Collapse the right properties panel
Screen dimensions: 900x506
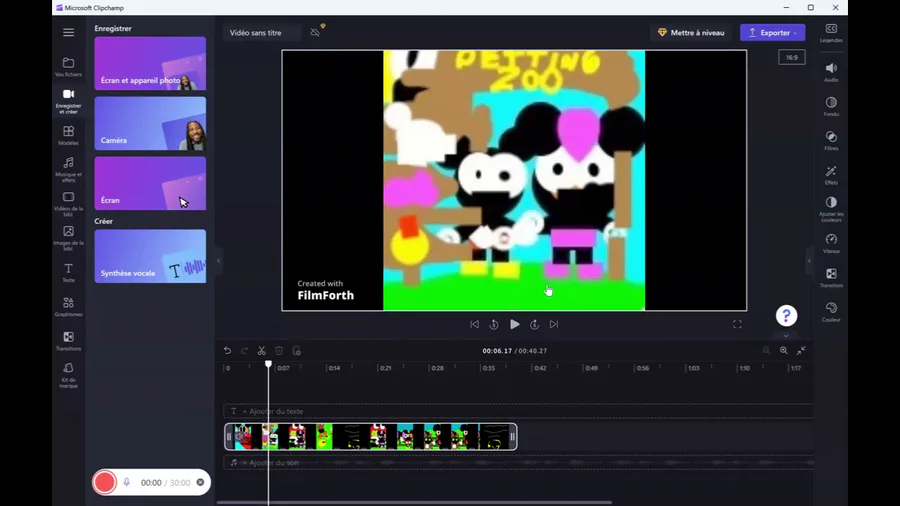(809, 260)
